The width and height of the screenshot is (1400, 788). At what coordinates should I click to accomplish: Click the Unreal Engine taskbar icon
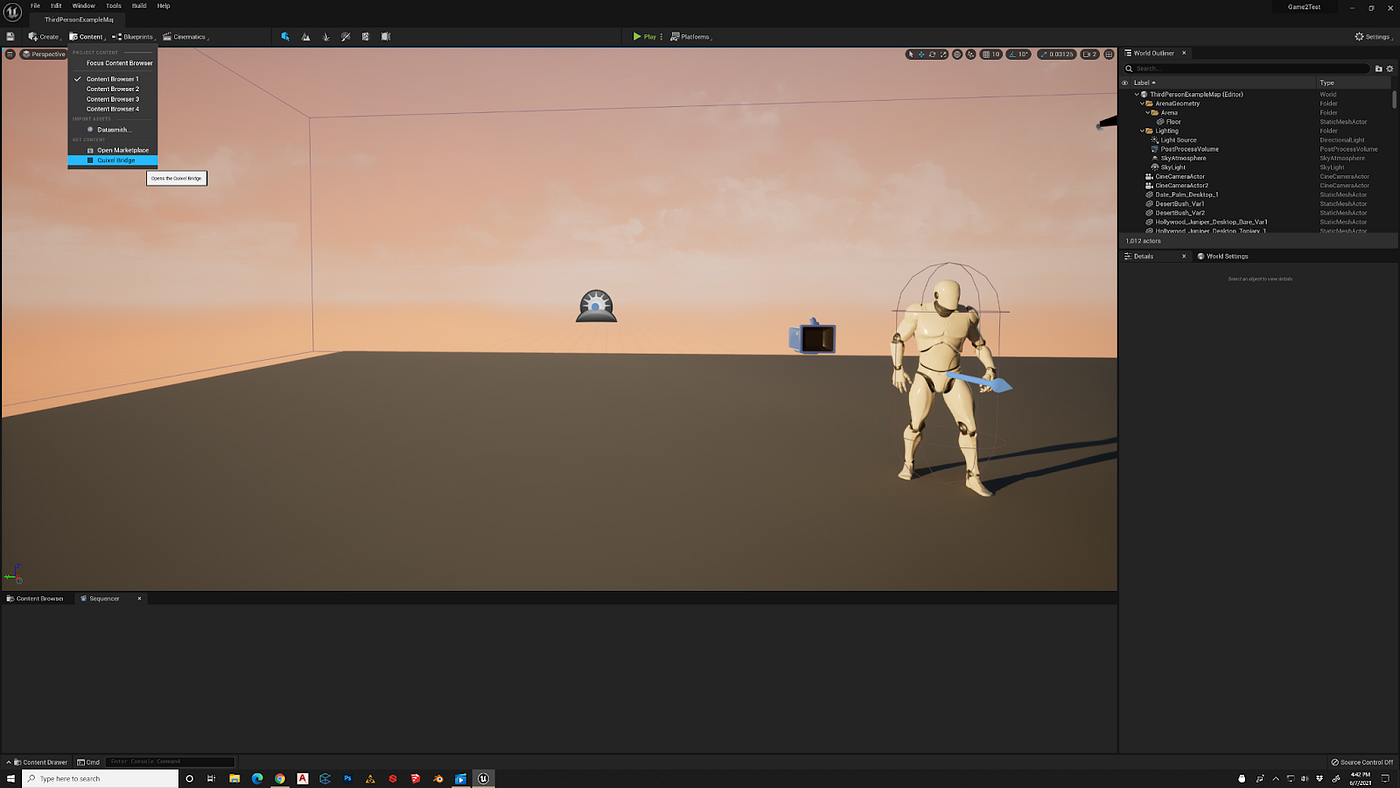pyautogui.click(x=484, y=778)
